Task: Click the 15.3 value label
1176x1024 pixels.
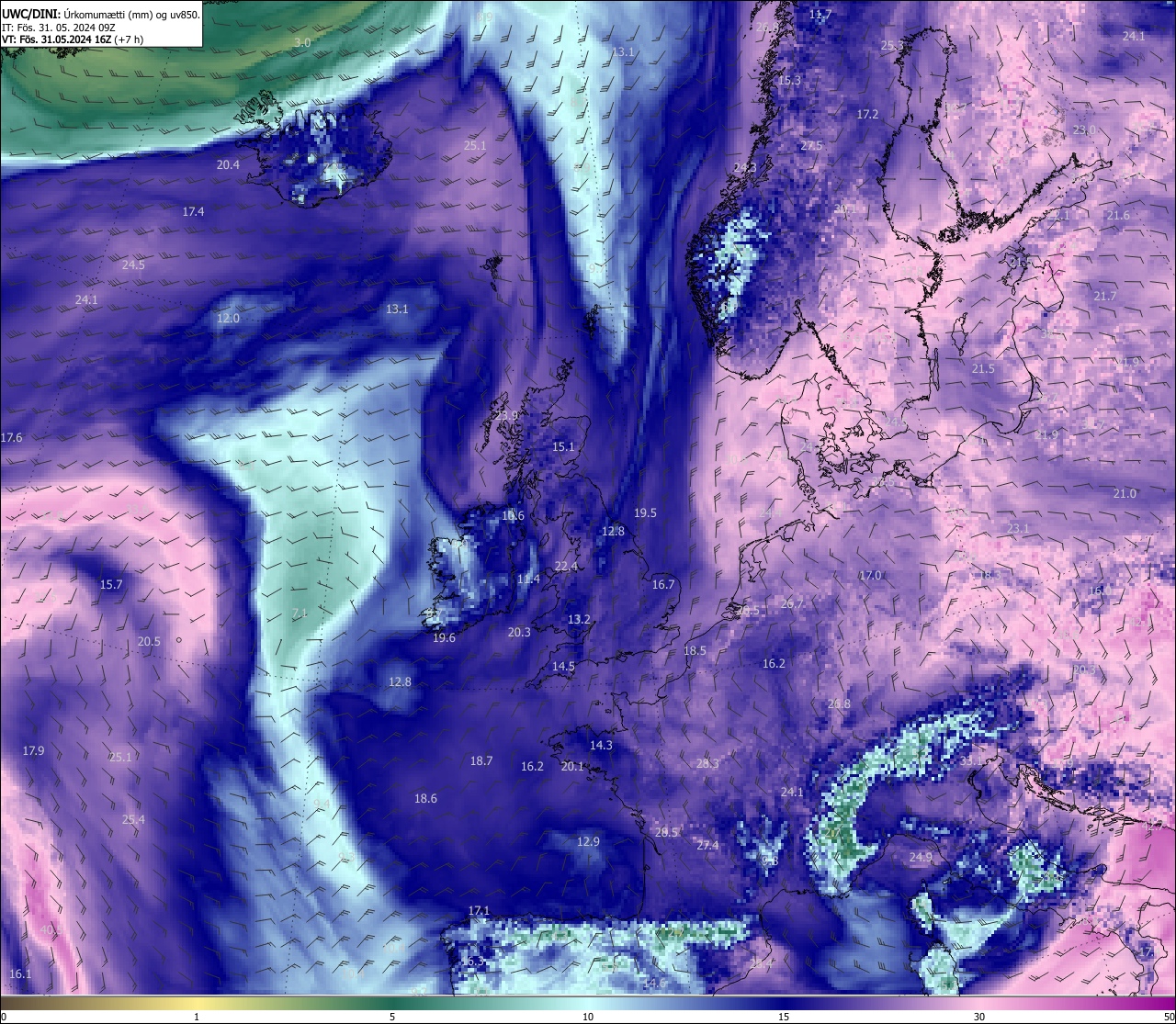Action: pyautogui.click(x=789, y=81)
